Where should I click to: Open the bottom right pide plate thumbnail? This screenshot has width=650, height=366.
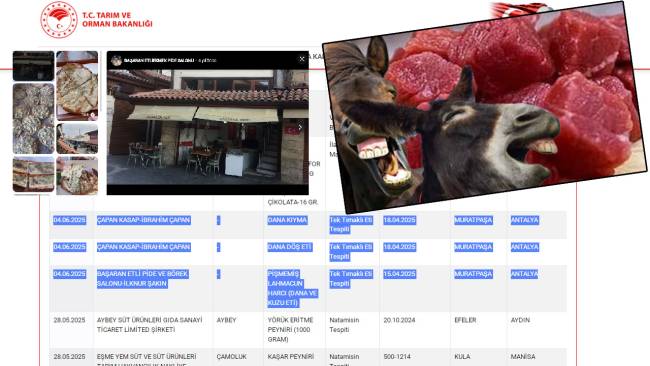click(77, 176)
